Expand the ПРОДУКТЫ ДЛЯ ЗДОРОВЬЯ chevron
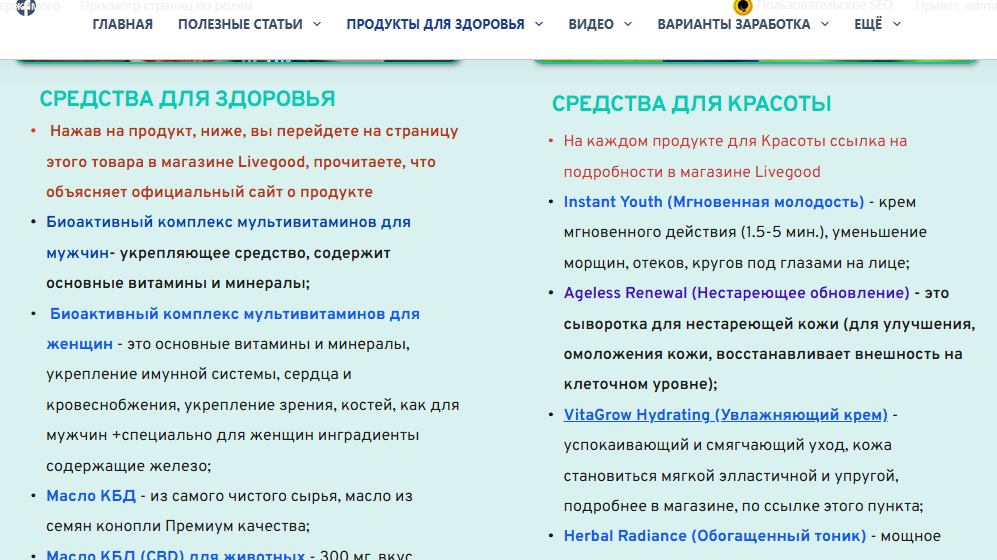The image size is (997, 560). 539,24
